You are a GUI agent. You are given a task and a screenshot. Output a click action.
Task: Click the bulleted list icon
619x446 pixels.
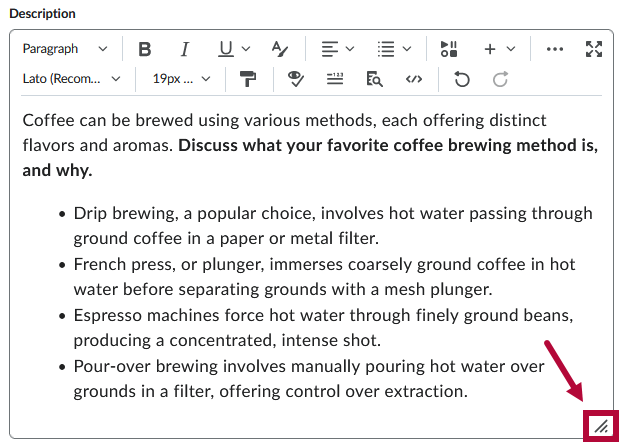click(386, 49)
